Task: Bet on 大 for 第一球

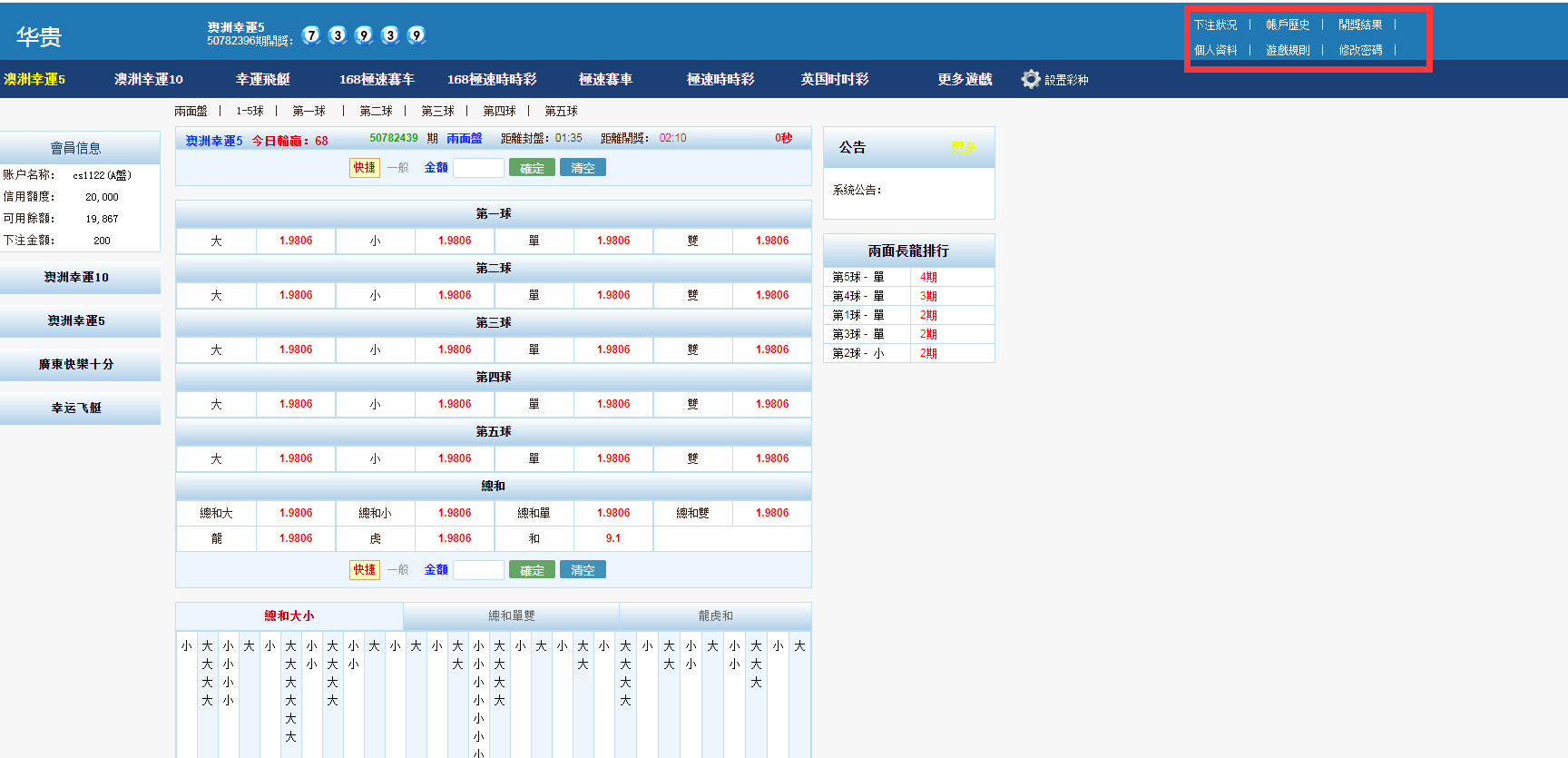Action: pos(216,241)
